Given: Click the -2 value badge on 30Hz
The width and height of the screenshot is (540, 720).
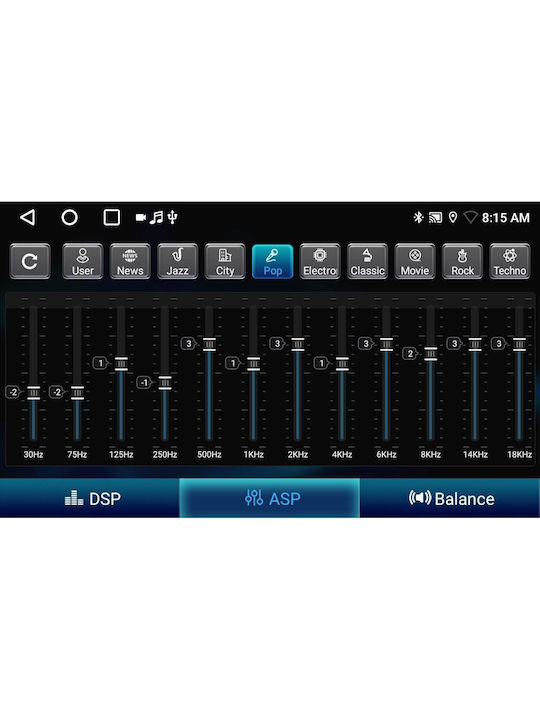Looking at the screenshot, I should 13,392.
